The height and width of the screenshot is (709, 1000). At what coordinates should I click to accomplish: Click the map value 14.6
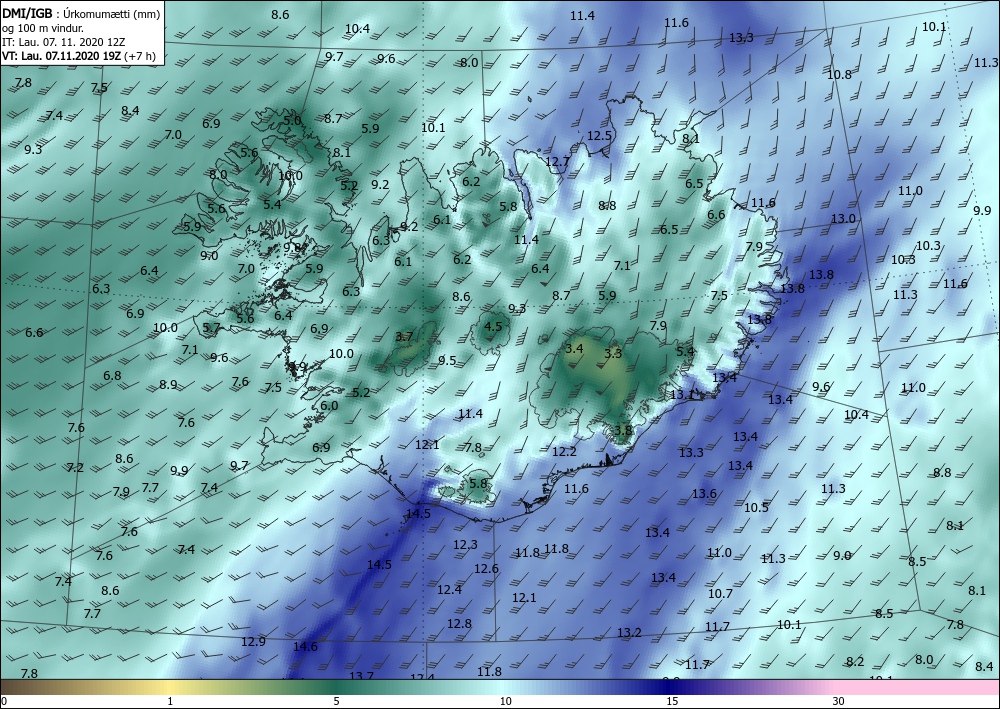point(305,647)
